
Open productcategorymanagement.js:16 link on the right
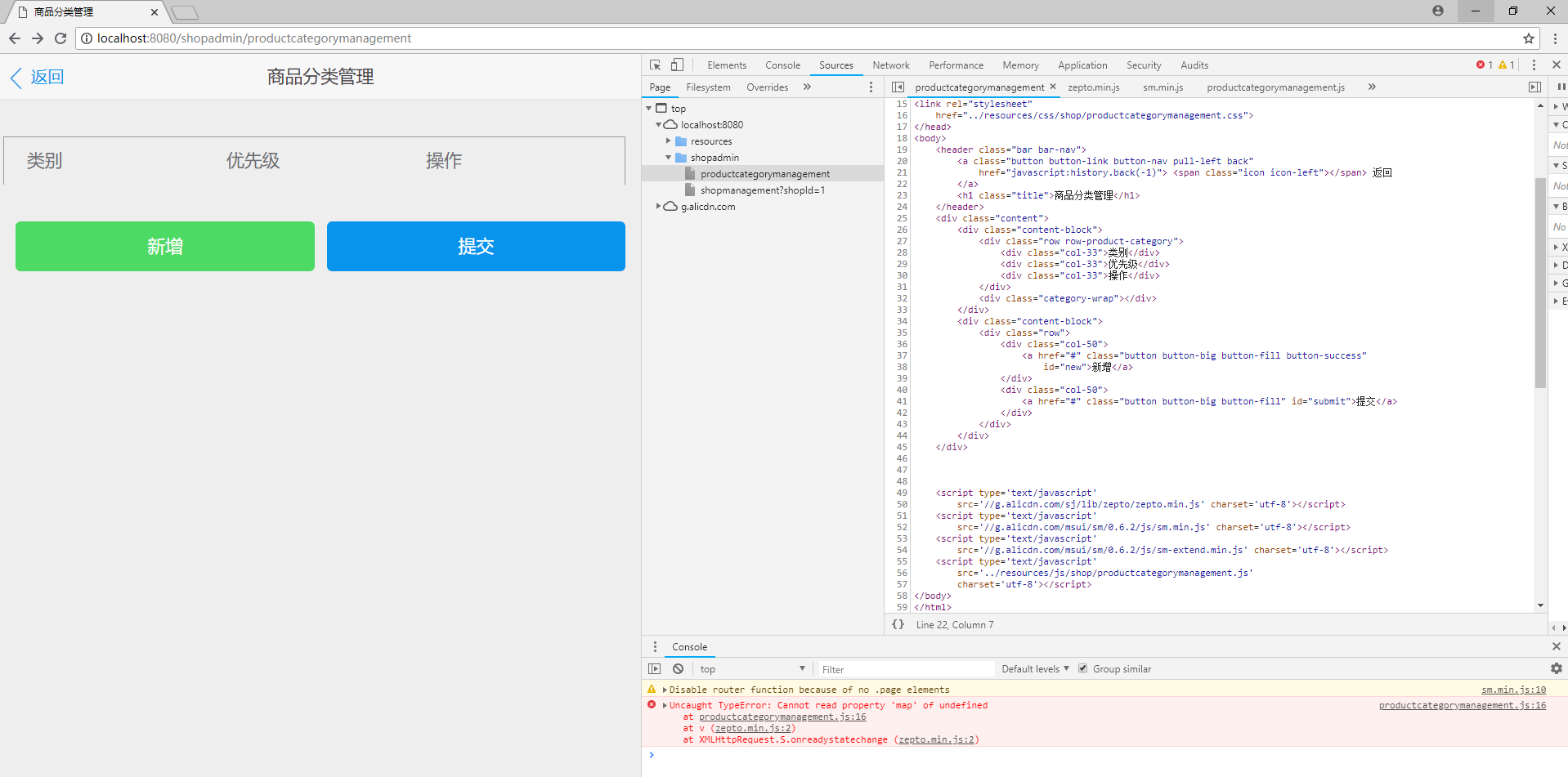click(x=1463, y=706)
